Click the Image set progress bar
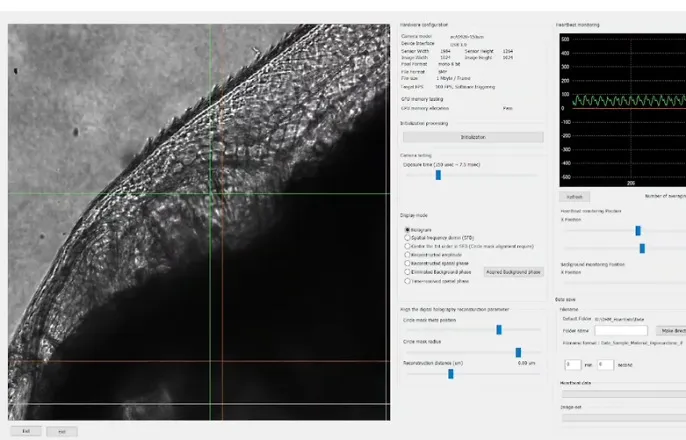Screen dimensions: 686x440 [x=624, y=418]
